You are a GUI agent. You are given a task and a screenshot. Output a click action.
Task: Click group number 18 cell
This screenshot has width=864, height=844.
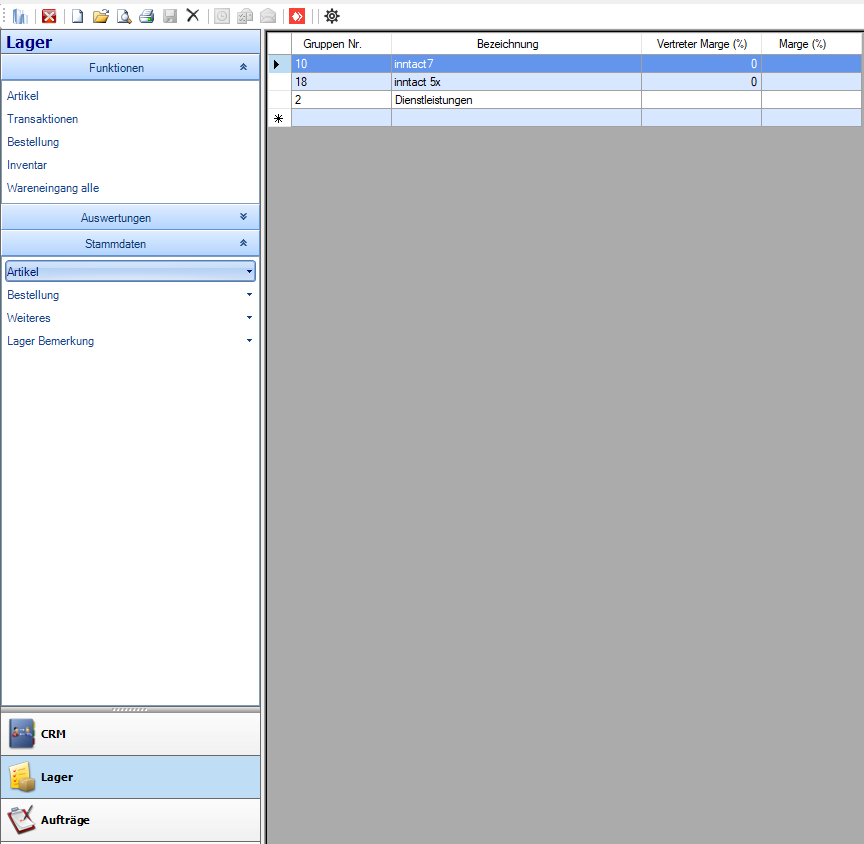click(x=342, y=82)
